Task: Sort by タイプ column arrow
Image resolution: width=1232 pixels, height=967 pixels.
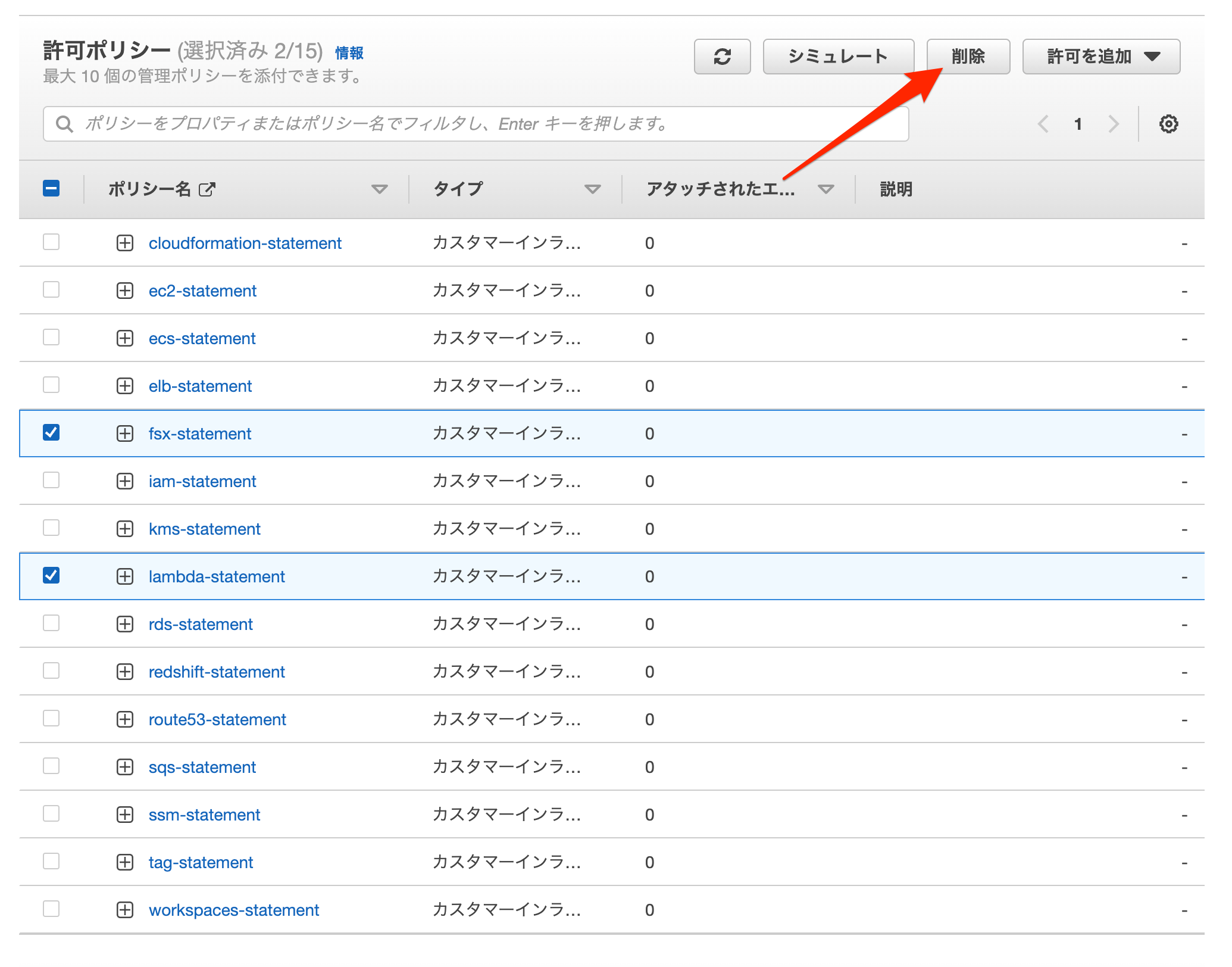Action: point(592,189)
